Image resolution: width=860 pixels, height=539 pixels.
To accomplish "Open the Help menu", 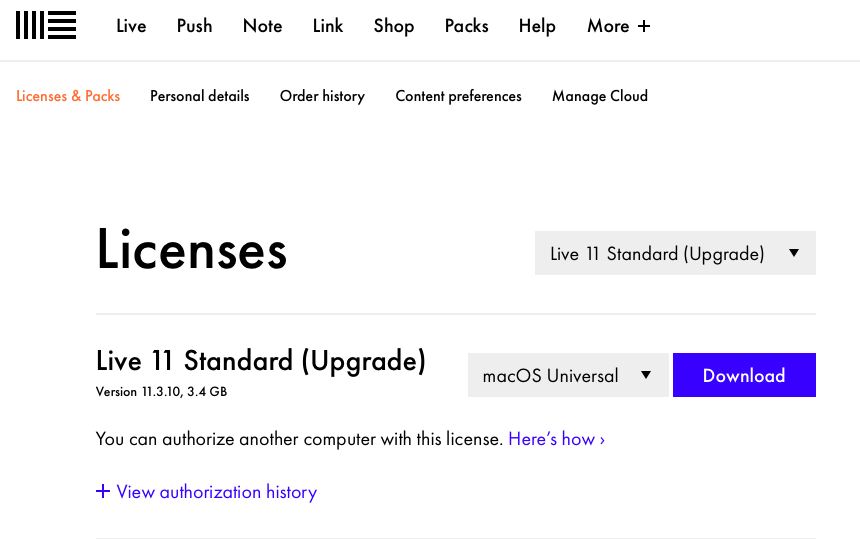I will pos(537,26).
